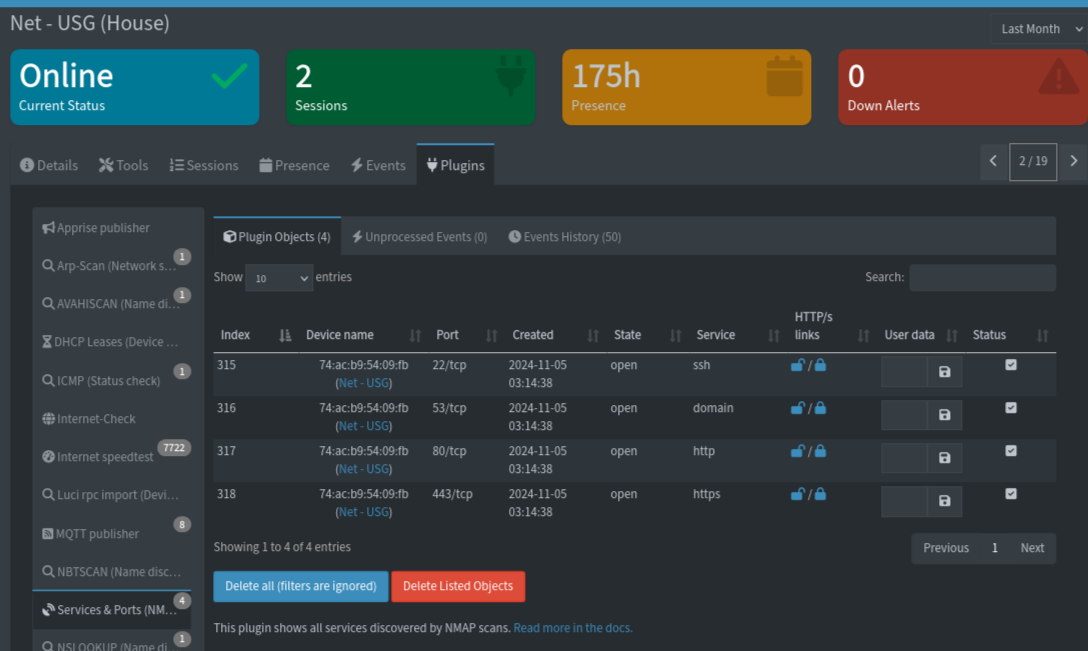Change the Show entries dropdown
The image size is (1088, 651).
tap(278, 277)
